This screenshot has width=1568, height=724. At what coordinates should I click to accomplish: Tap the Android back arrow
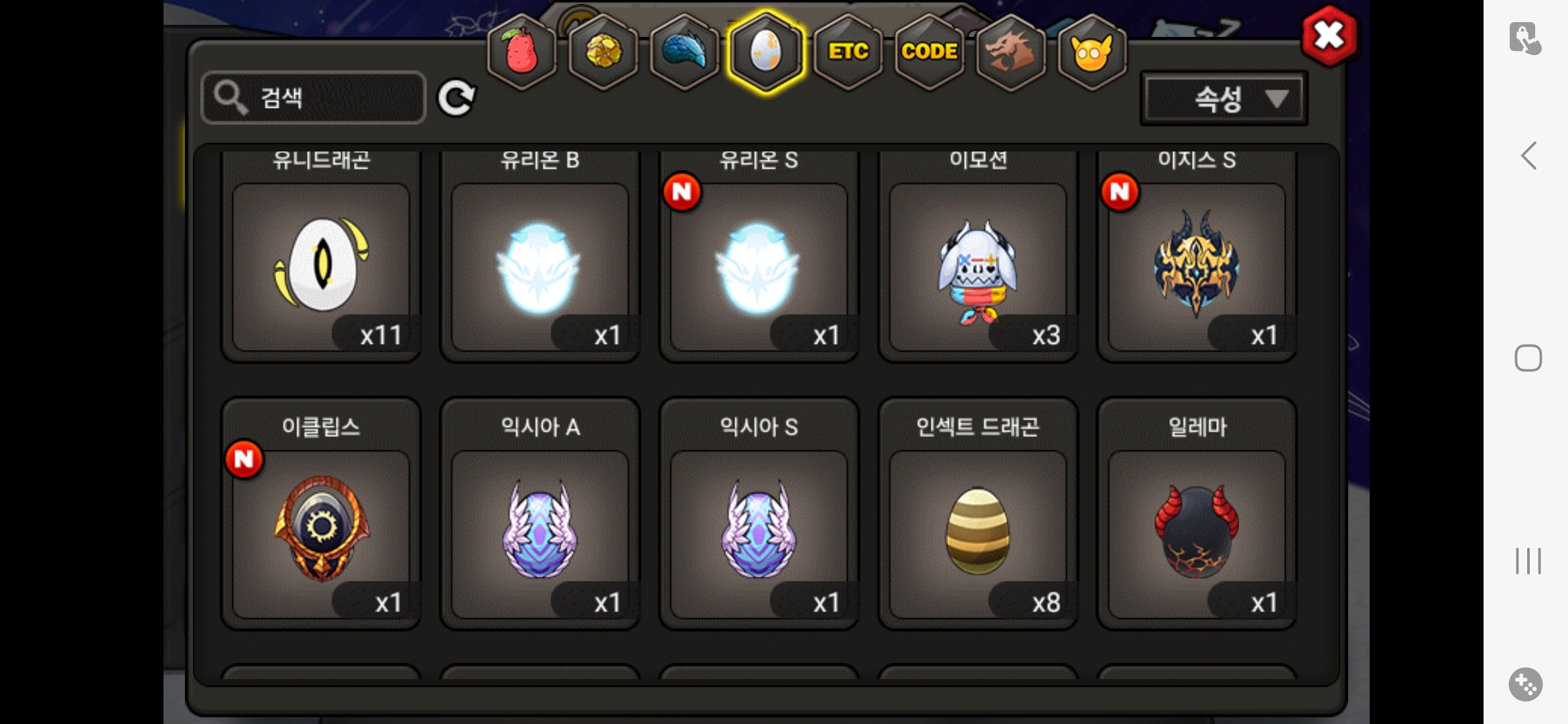tap(1528, 156)
